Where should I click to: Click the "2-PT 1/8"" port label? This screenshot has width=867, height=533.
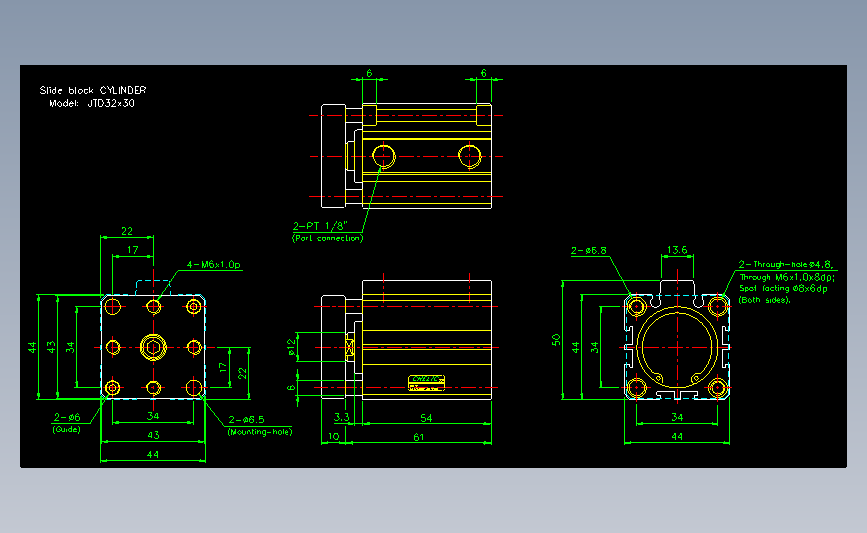320,226
